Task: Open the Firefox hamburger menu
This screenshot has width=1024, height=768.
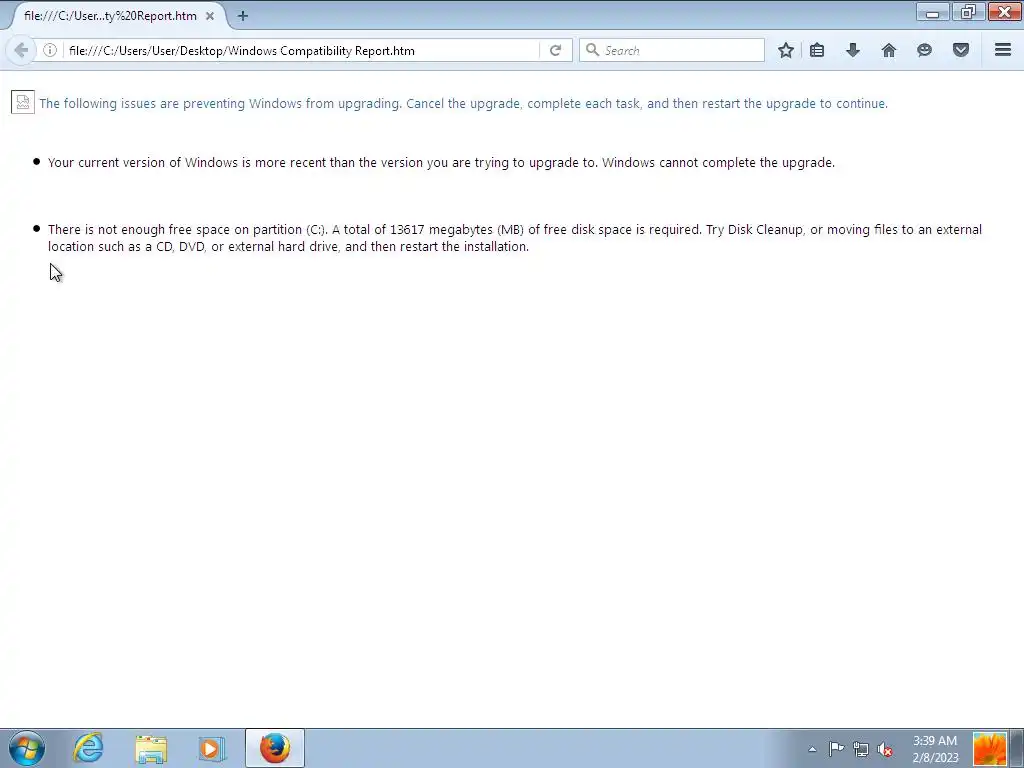Action: (1003, 50)
